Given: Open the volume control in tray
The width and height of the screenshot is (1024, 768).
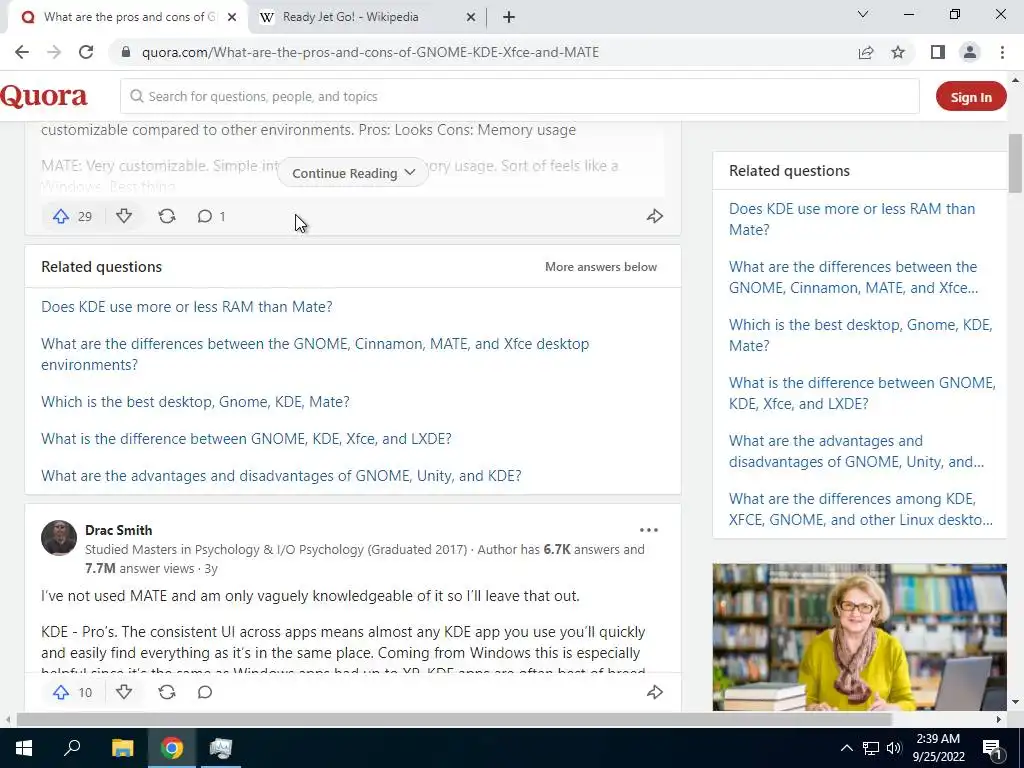Looking at the screenshot, I should coord(894,748).
